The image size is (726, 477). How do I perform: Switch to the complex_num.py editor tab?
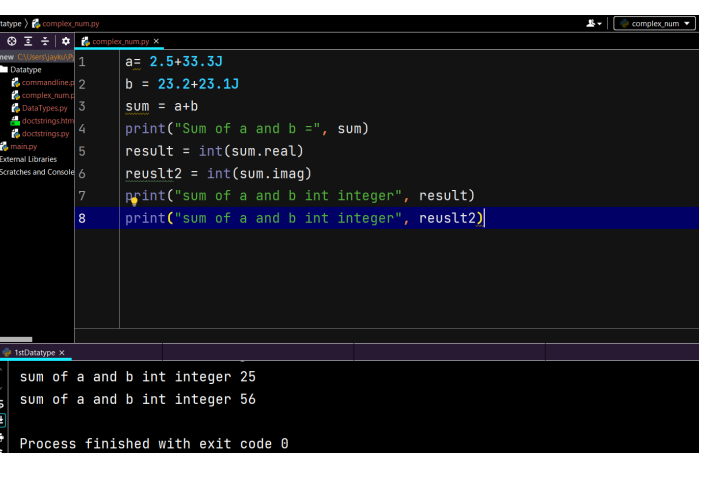[120, 42]
